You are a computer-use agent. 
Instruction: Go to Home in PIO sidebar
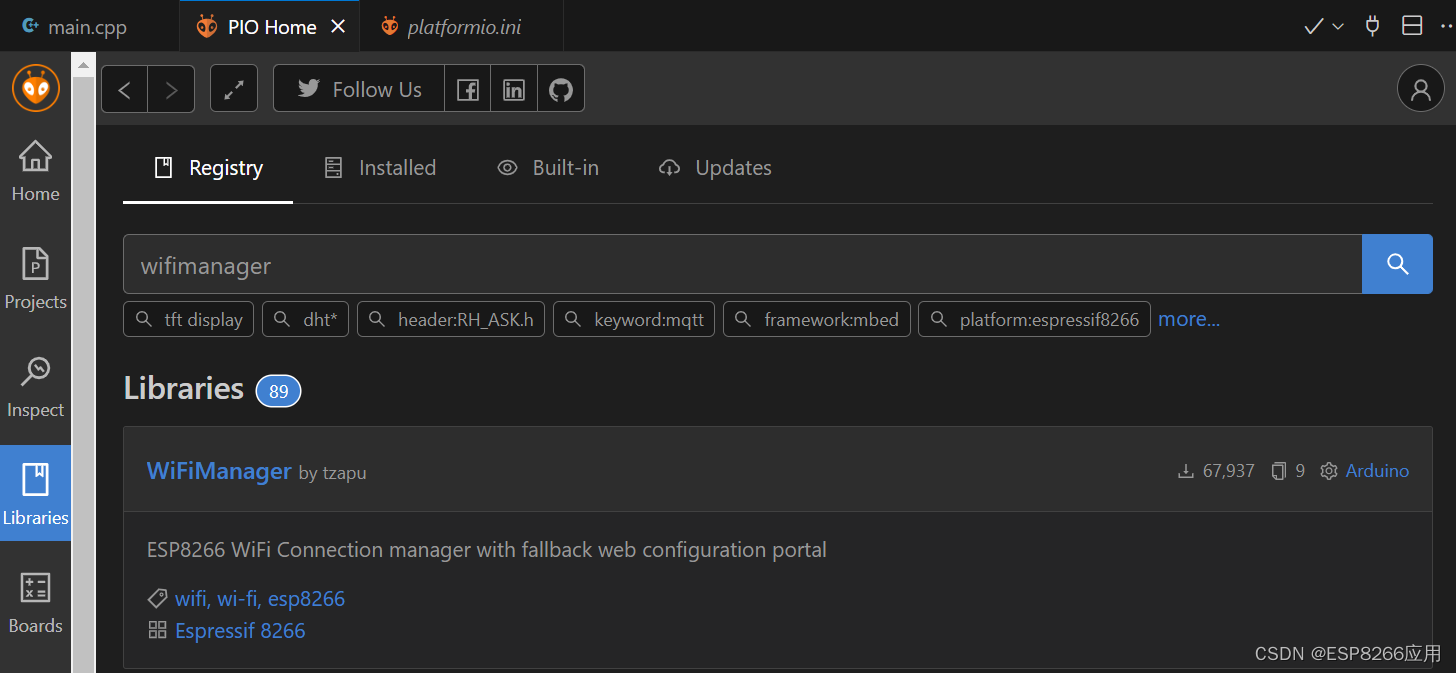[36, 171]
